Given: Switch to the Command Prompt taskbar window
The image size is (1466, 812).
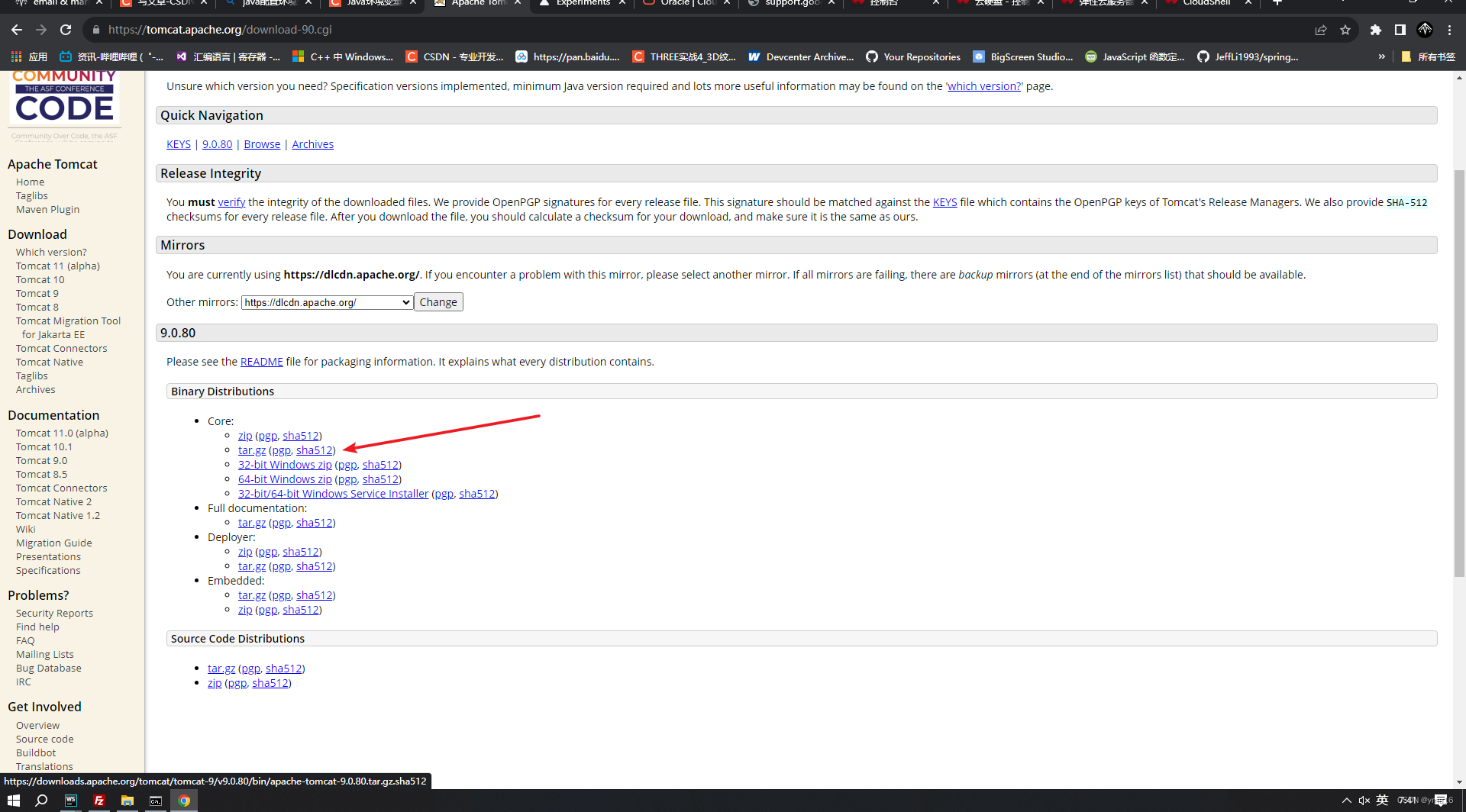Looking at the screenshot, I should click(156, 801).
